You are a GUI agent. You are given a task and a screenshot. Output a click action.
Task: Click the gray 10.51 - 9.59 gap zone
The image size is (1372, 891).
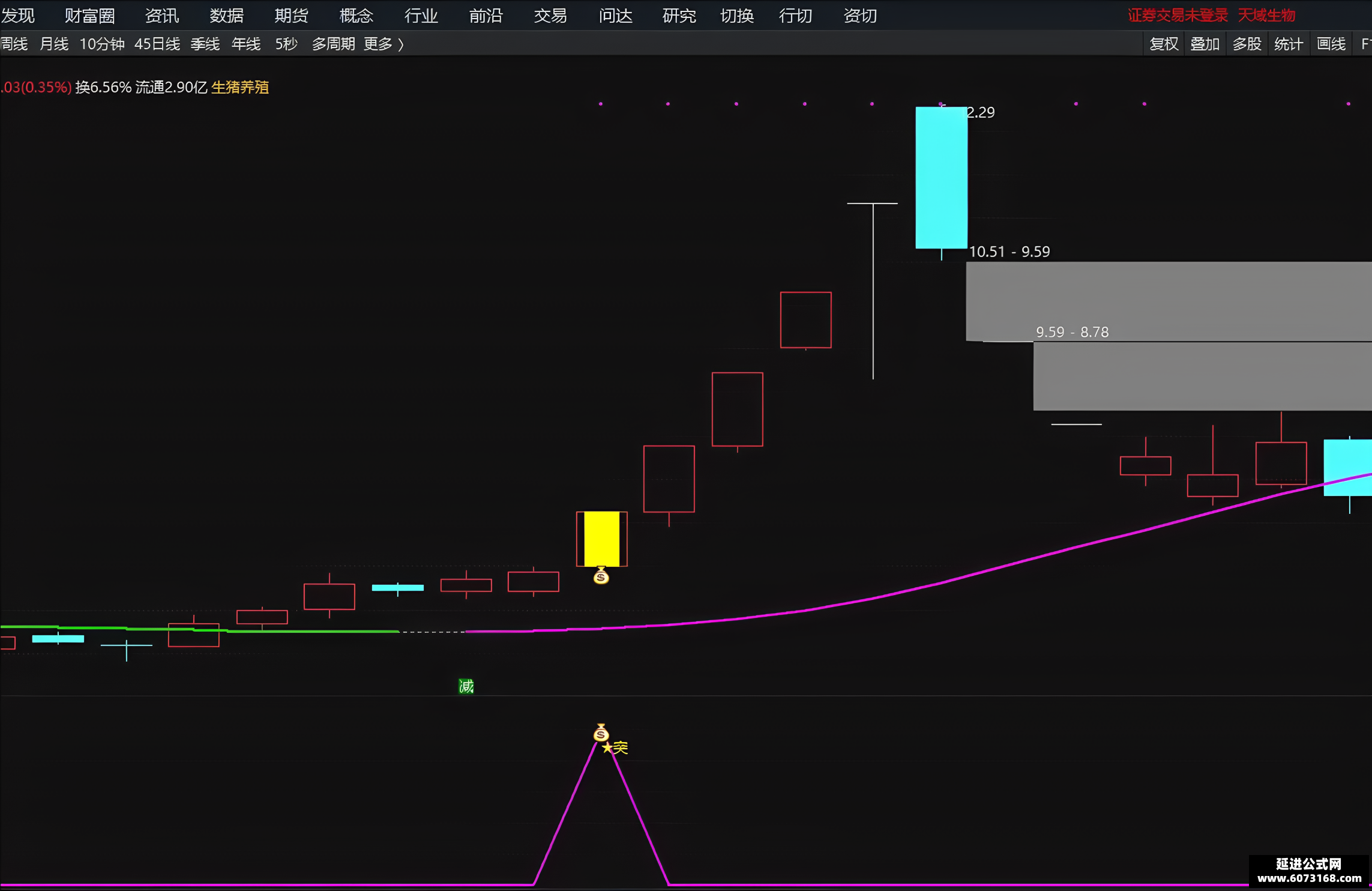click(1169, 301)
